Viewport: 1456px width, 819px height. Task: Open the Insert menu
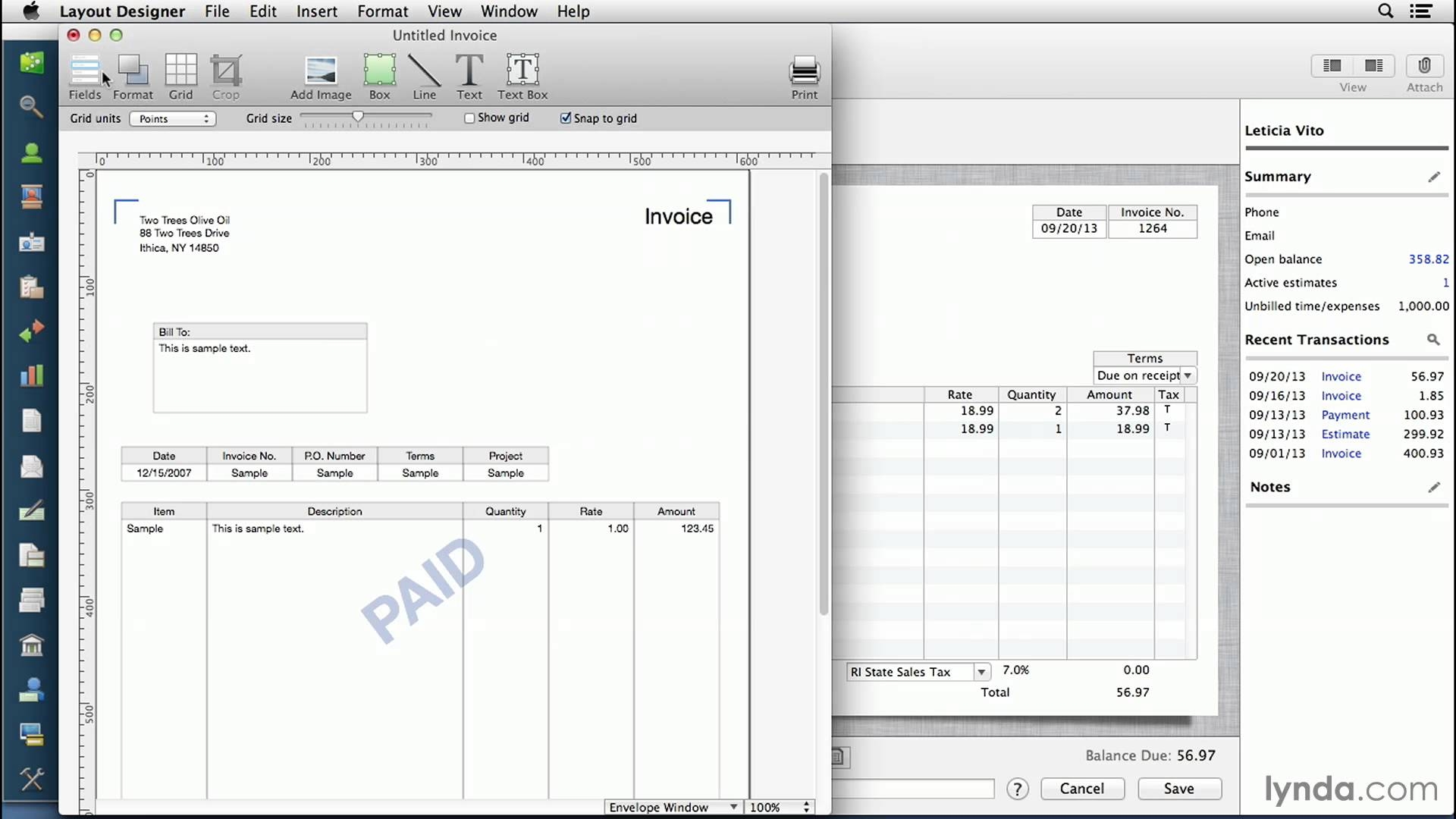(x=317, y=11)
